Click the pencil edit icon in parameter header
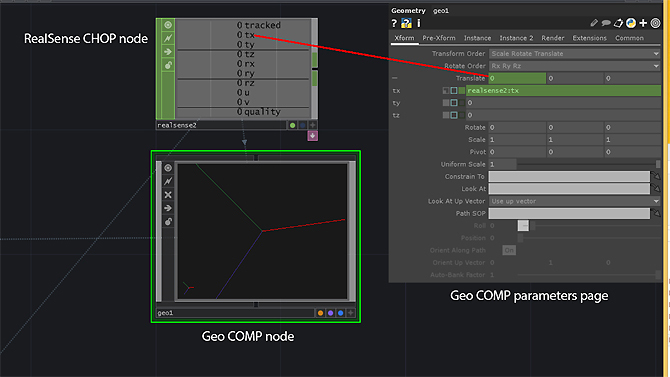Image resolution: width=670 pixels, height=377 pixels. [594, 23]
